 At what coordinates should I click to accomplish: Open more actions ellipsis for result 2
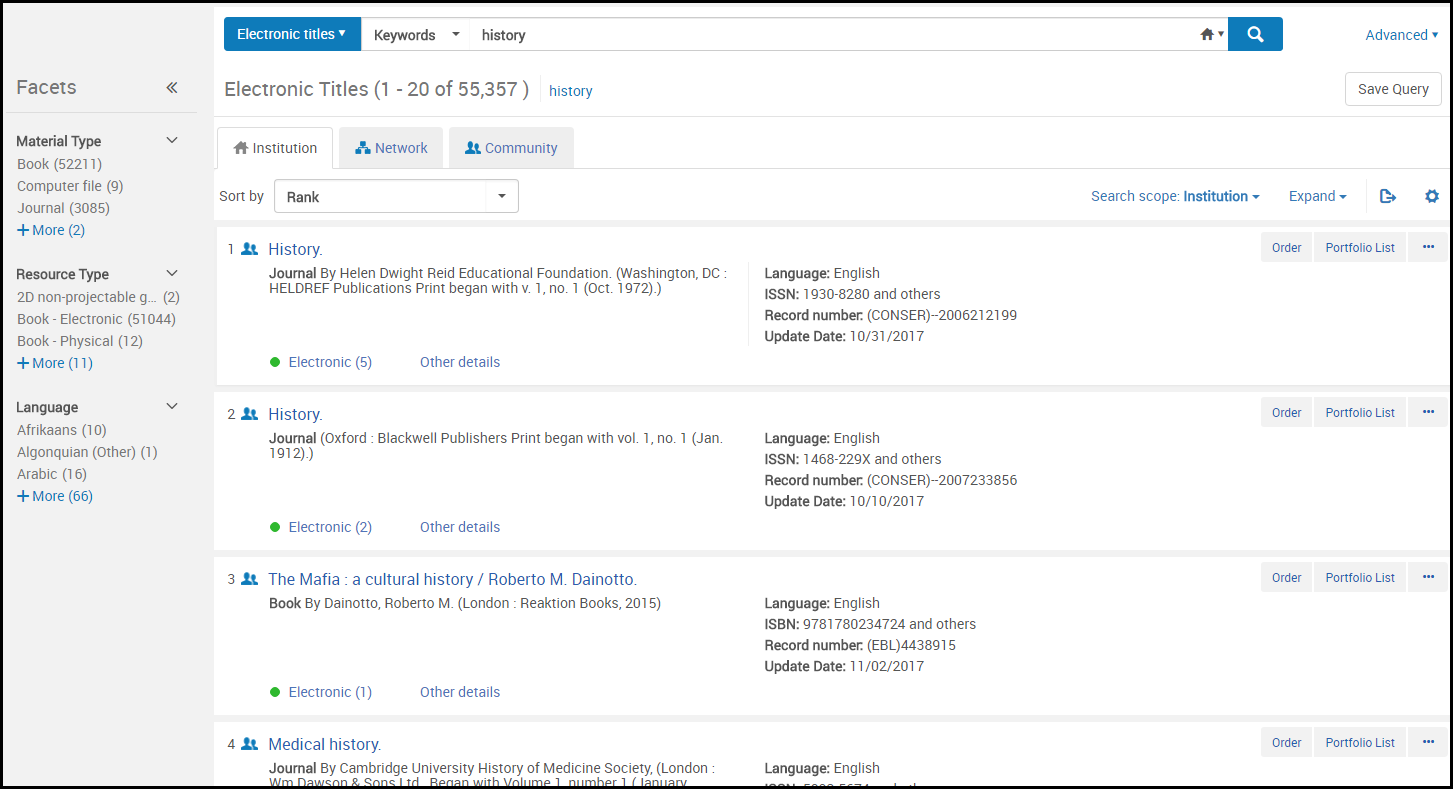coord(1428,412)
